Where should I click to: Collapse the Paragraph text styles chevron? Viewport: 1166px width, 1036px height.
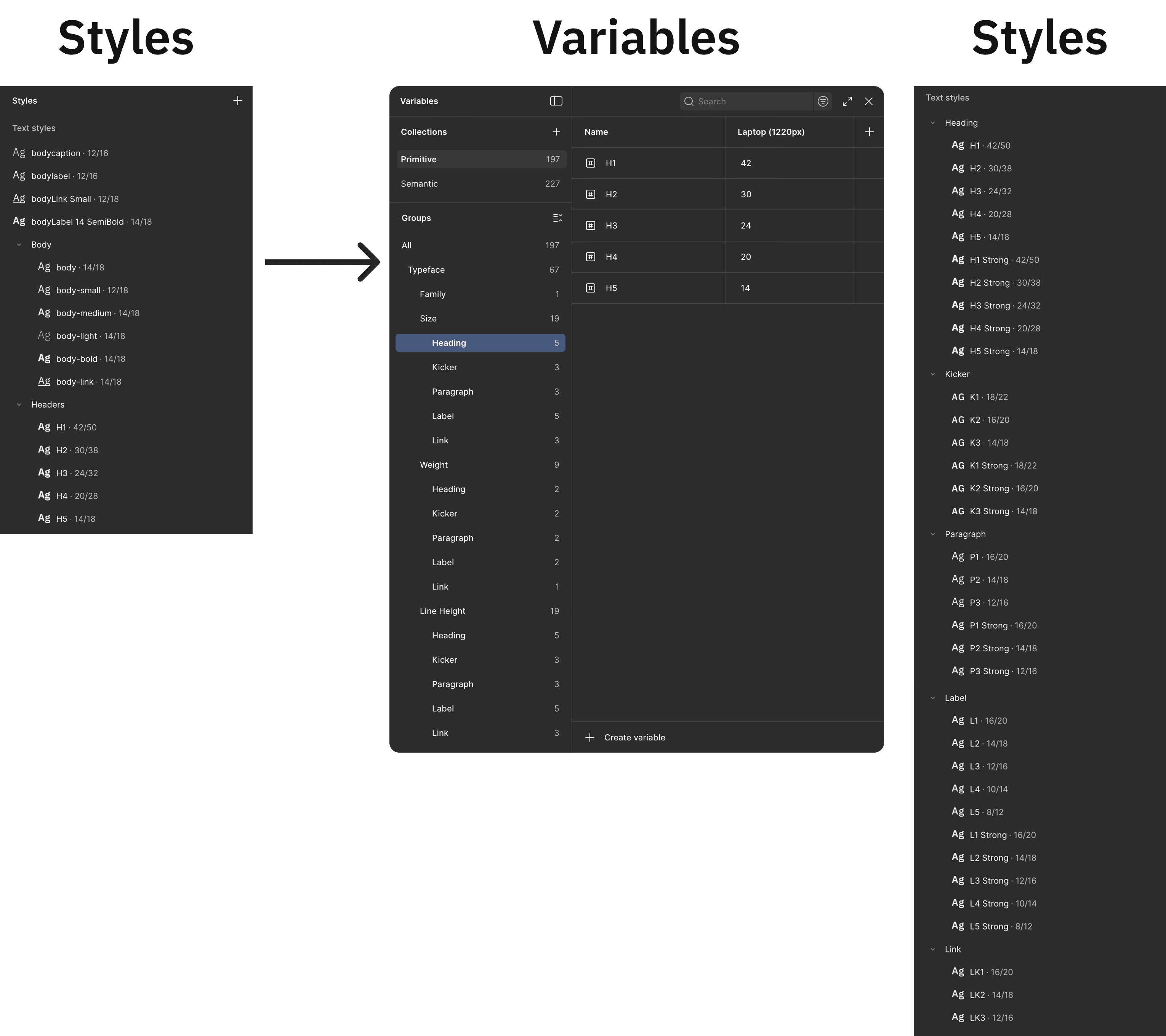pos(933,534)
